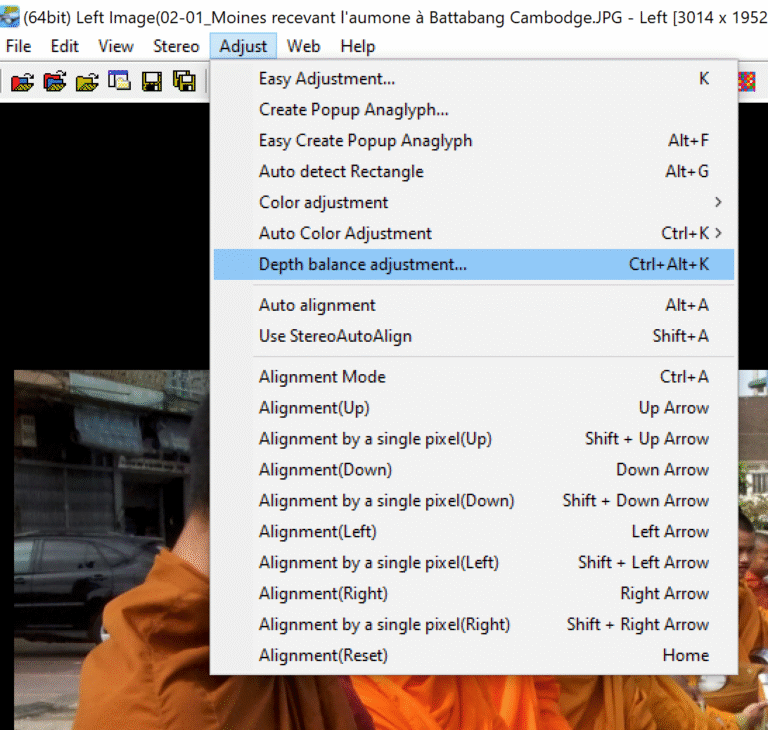Click the application icon in title bar

pyautogui.click(x=9, y=17)
